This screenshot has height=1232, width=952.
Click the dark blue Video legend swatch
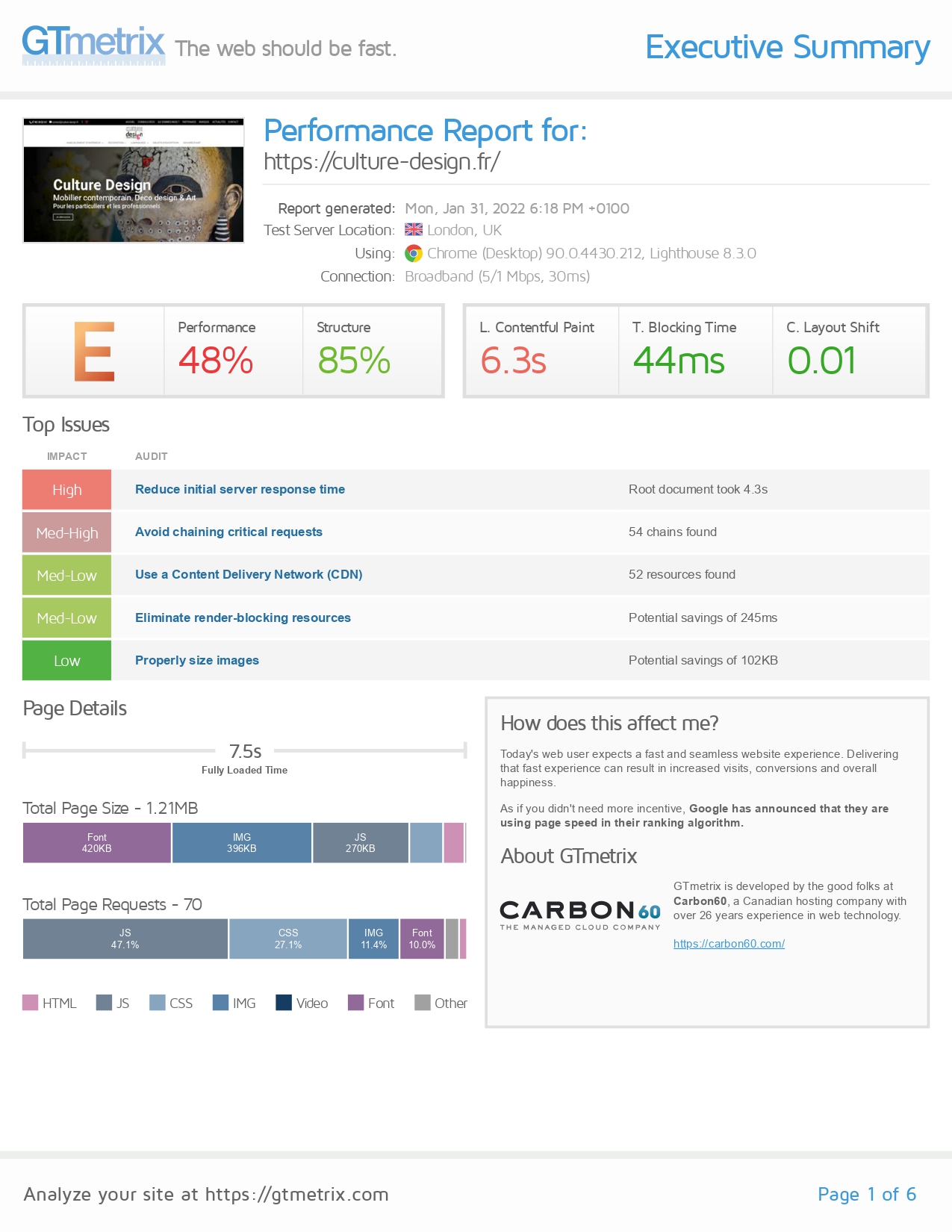[284, 1003]
